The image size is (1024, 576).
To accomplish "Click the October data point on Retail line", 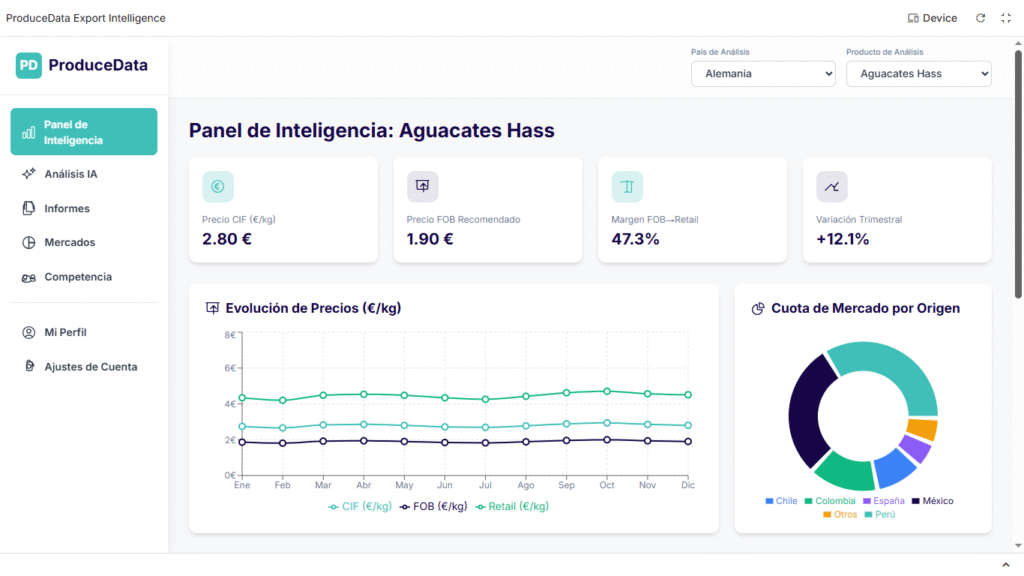I will tap(606, 391).
